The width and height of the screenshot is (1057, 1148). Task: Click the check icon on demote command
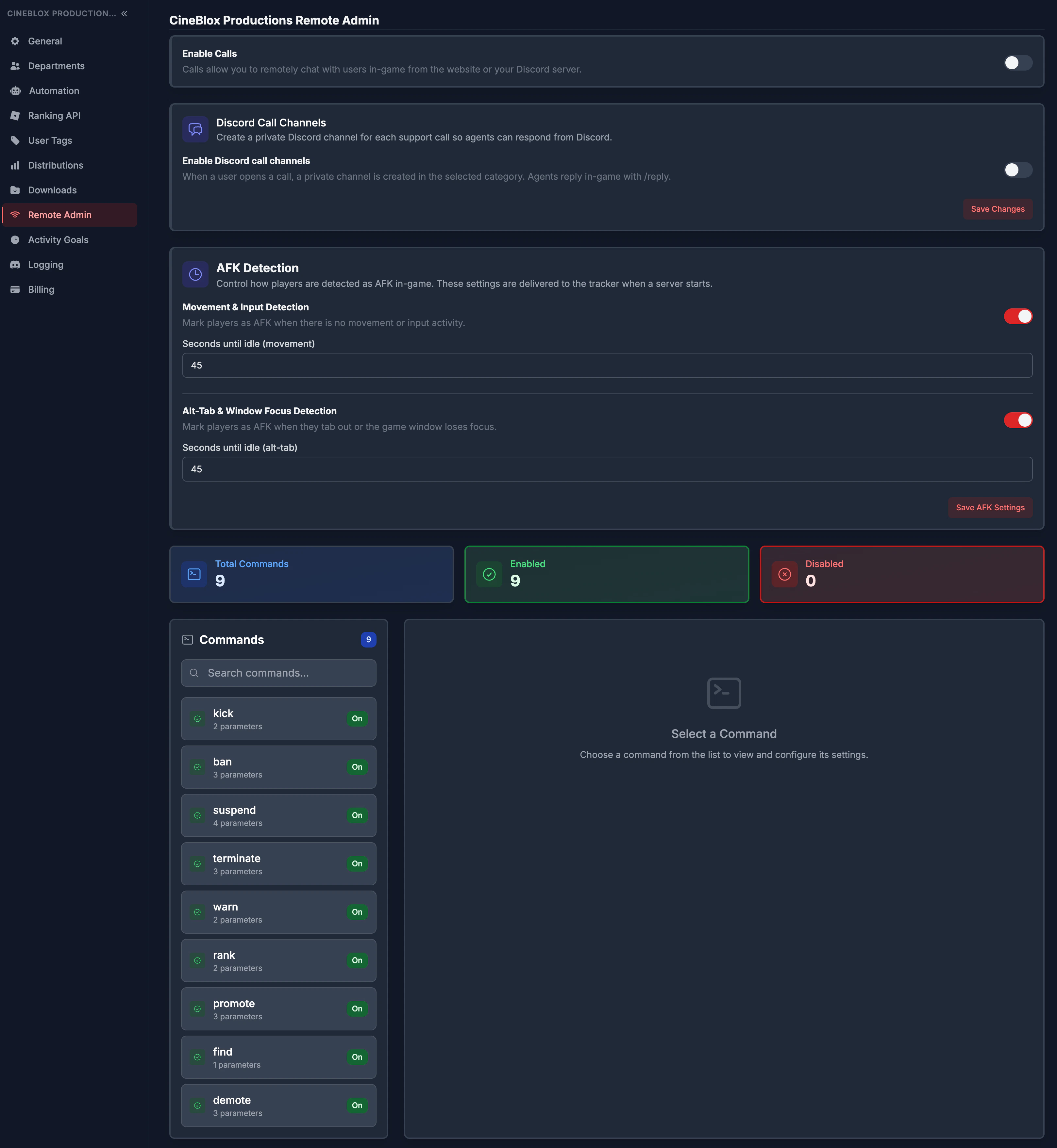pyautogui.click(x=197, y=1106)
